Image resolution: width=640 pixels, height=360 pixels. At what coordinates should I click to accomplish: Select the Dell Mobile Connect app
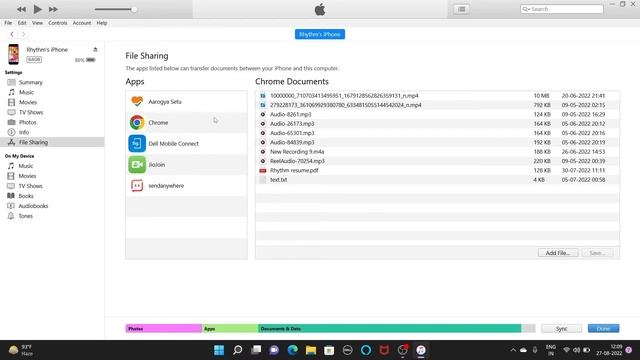point(187,144)
